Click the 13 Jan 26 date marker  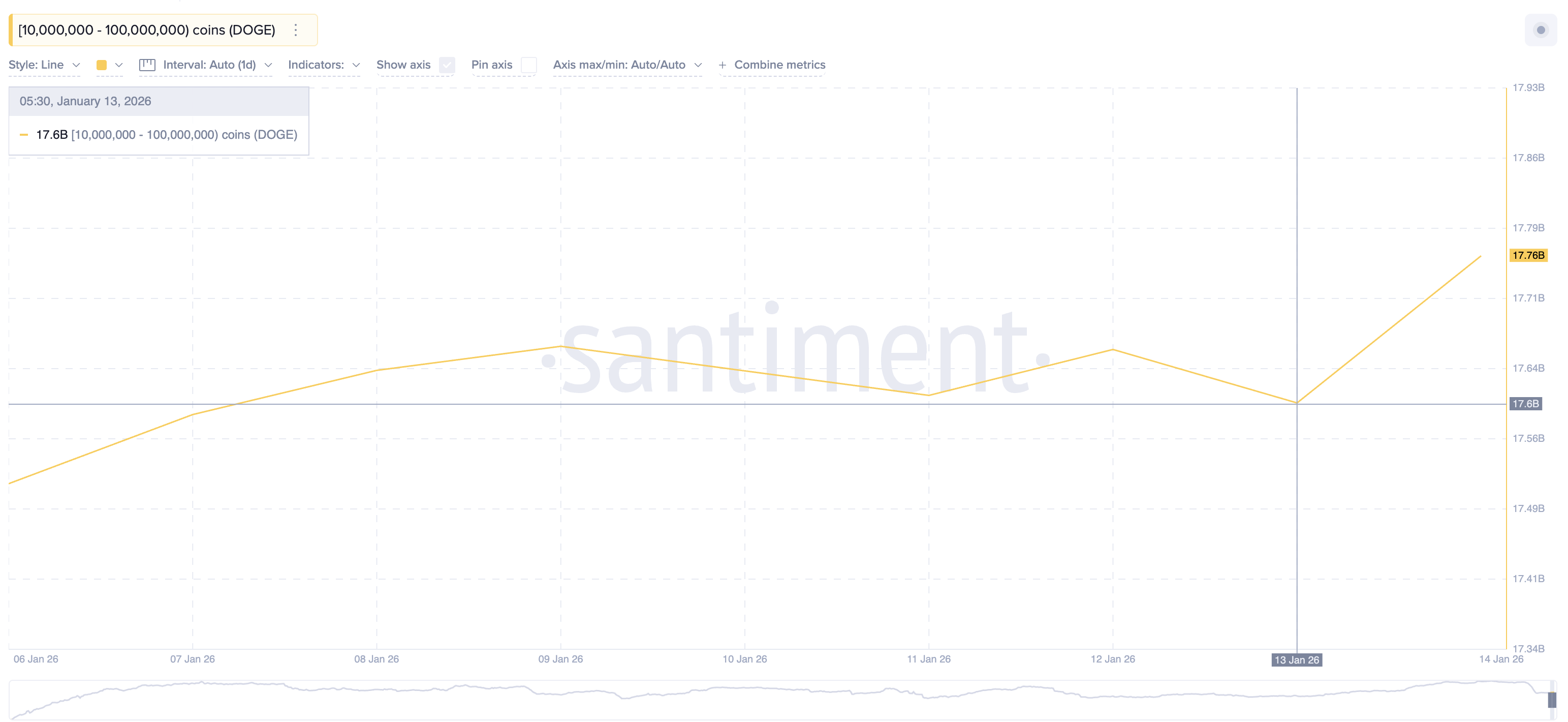(1296, 660)
